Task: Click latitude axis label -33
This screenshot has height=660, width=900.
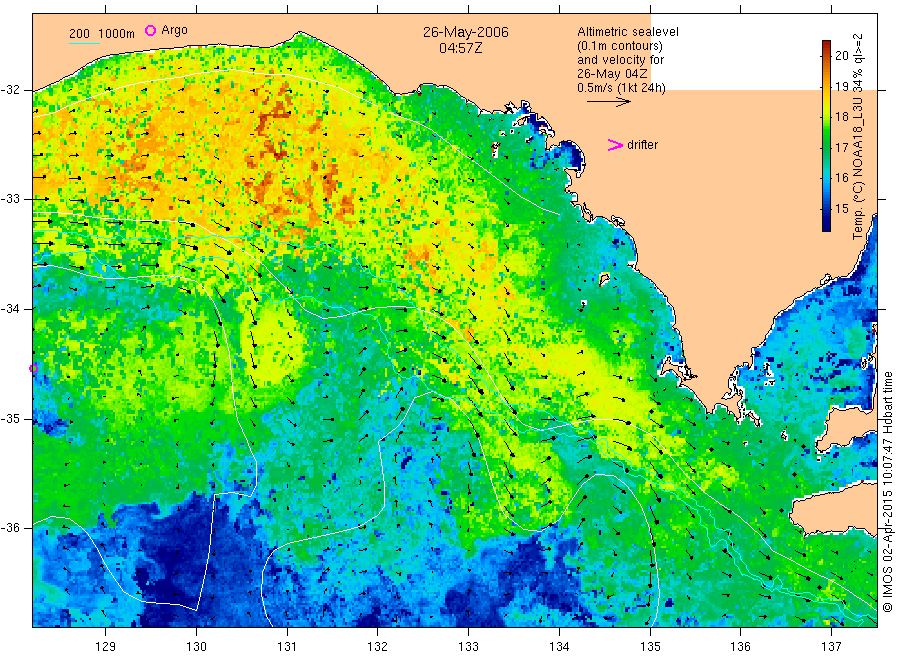Action: click(x=10, y=199)
